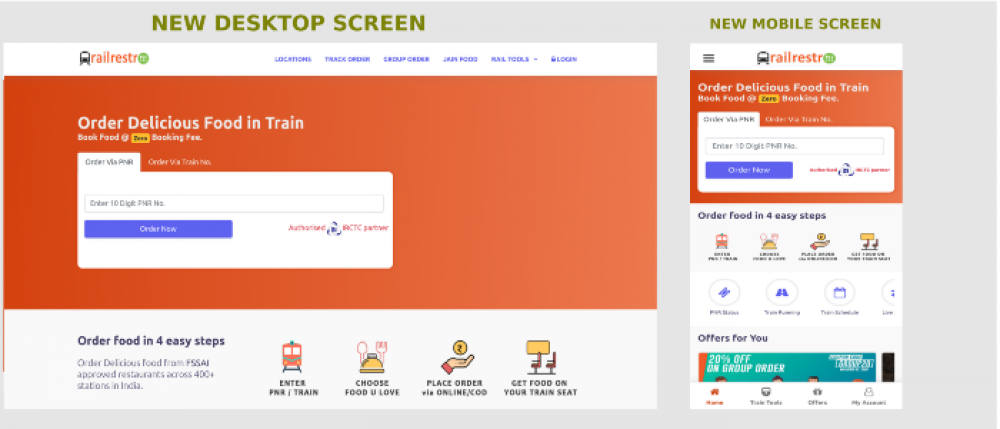Click the desktop Enter PNR / Train step icon
This screenshot has width=1000, height=429.
pyautogui.click(x=293, y=358)
